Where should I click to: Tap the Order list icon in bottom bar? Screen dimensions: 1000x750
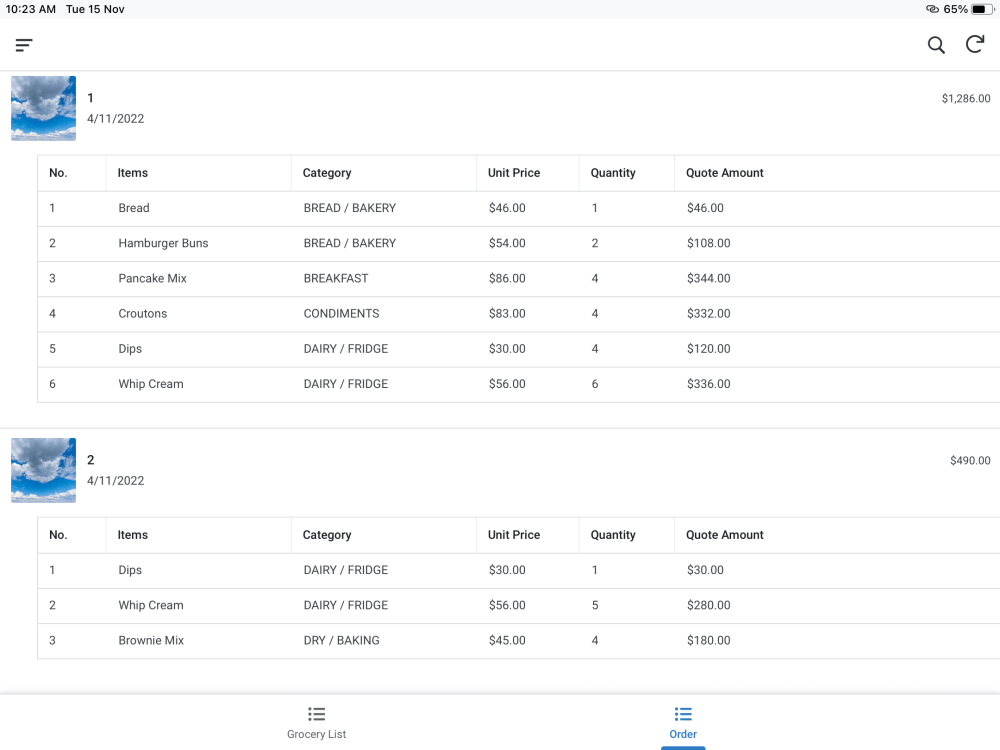pos(683,714)
